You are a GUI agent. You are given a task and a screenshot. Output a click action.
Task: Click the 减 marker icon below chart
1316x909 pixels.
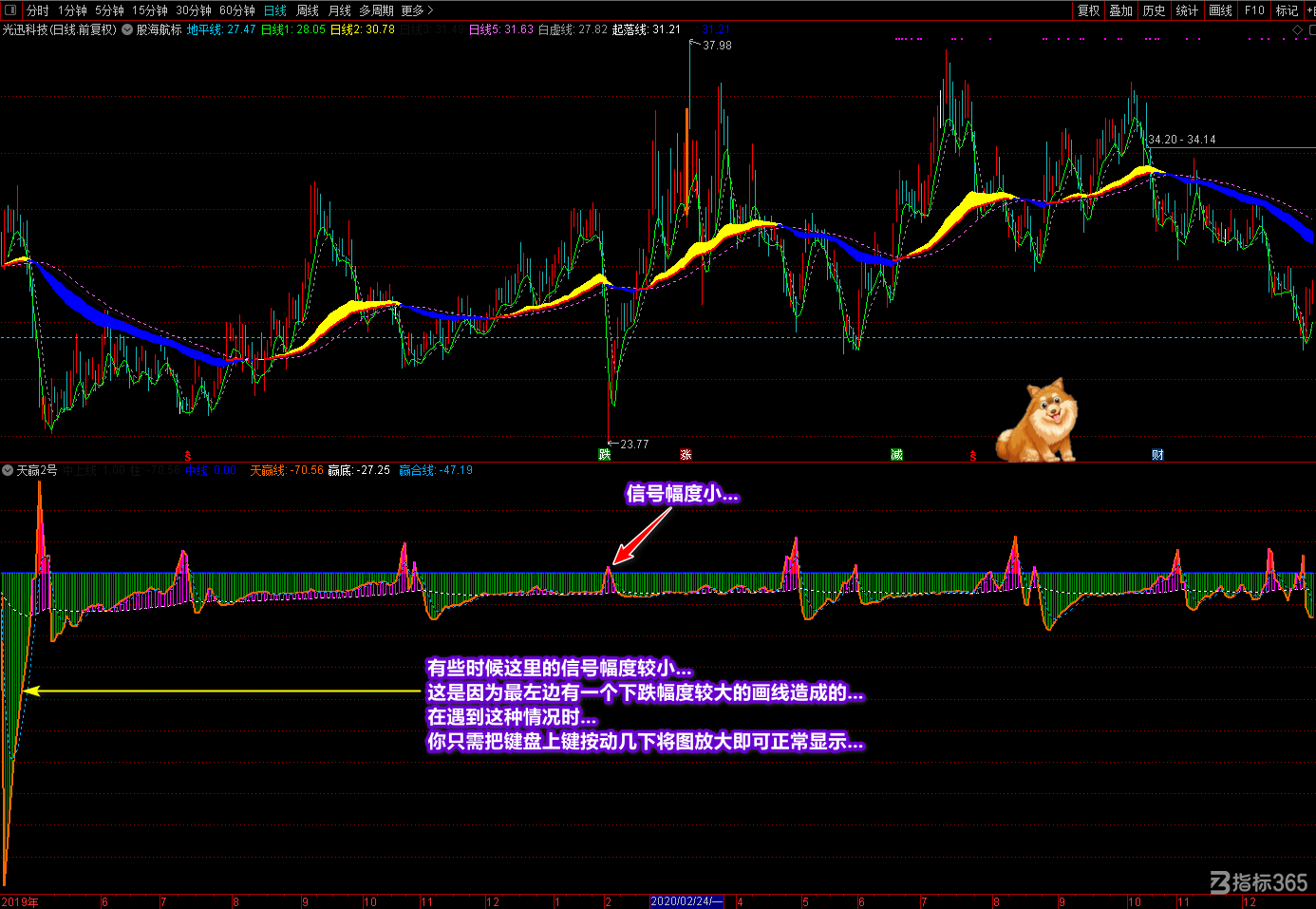point(896,455)
